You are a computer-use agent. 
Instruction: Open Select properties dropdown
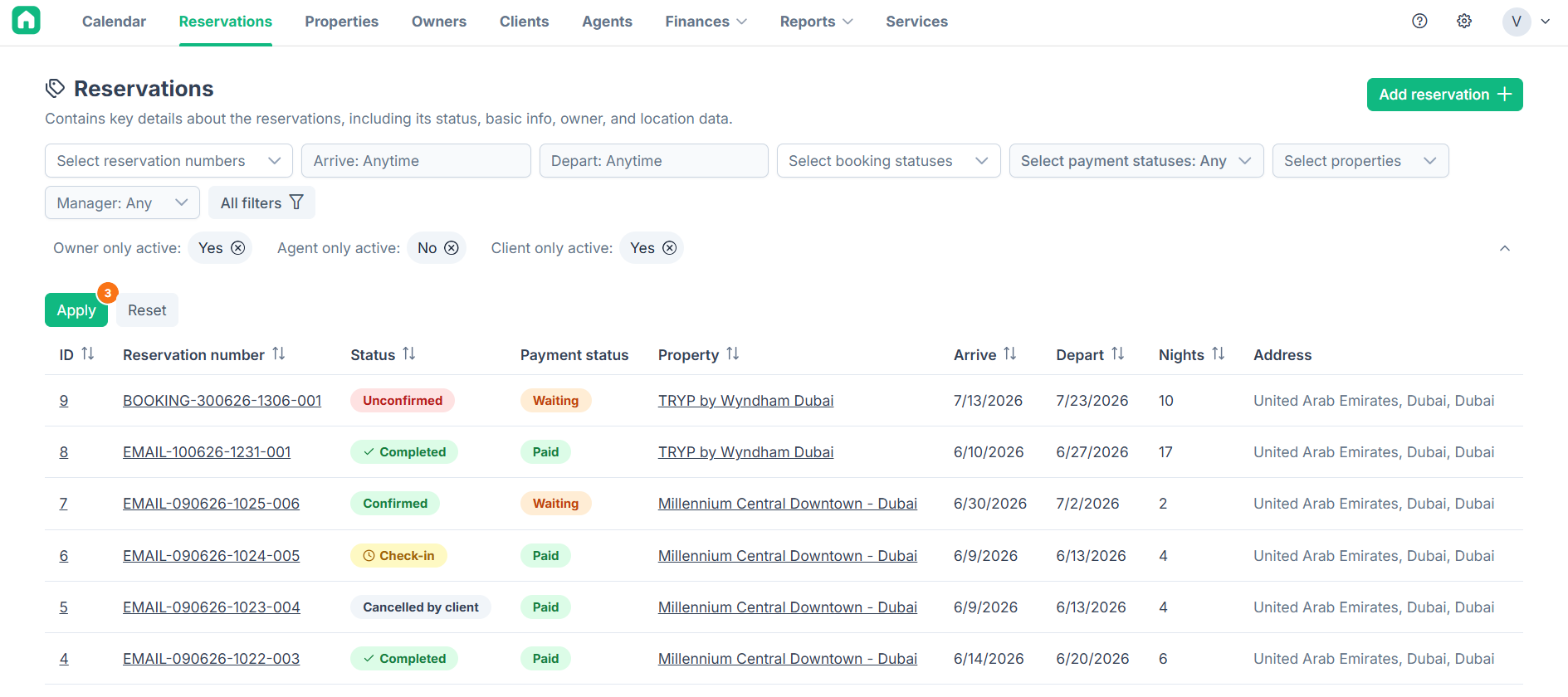click(x=1360, y=161)
